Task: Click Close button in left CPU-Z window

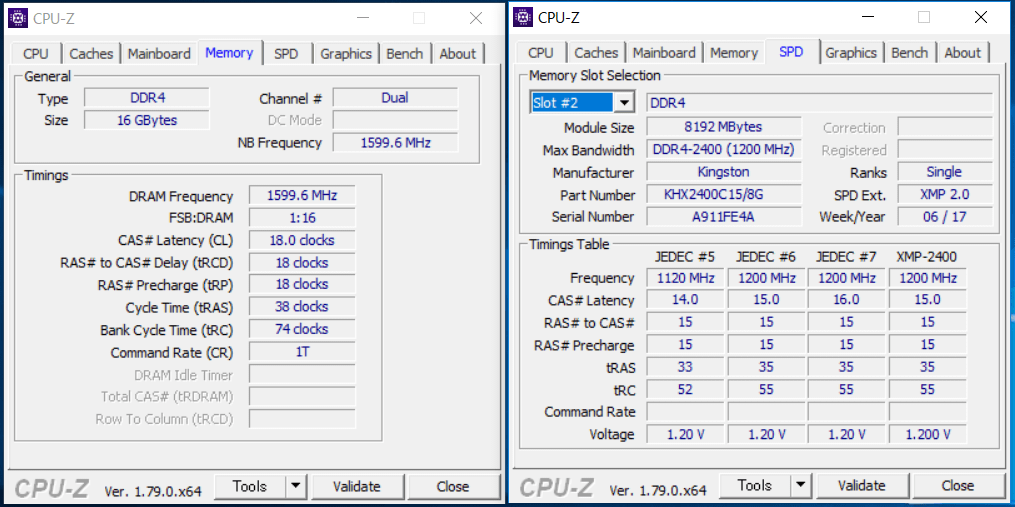Action: [x=453, y=486]
